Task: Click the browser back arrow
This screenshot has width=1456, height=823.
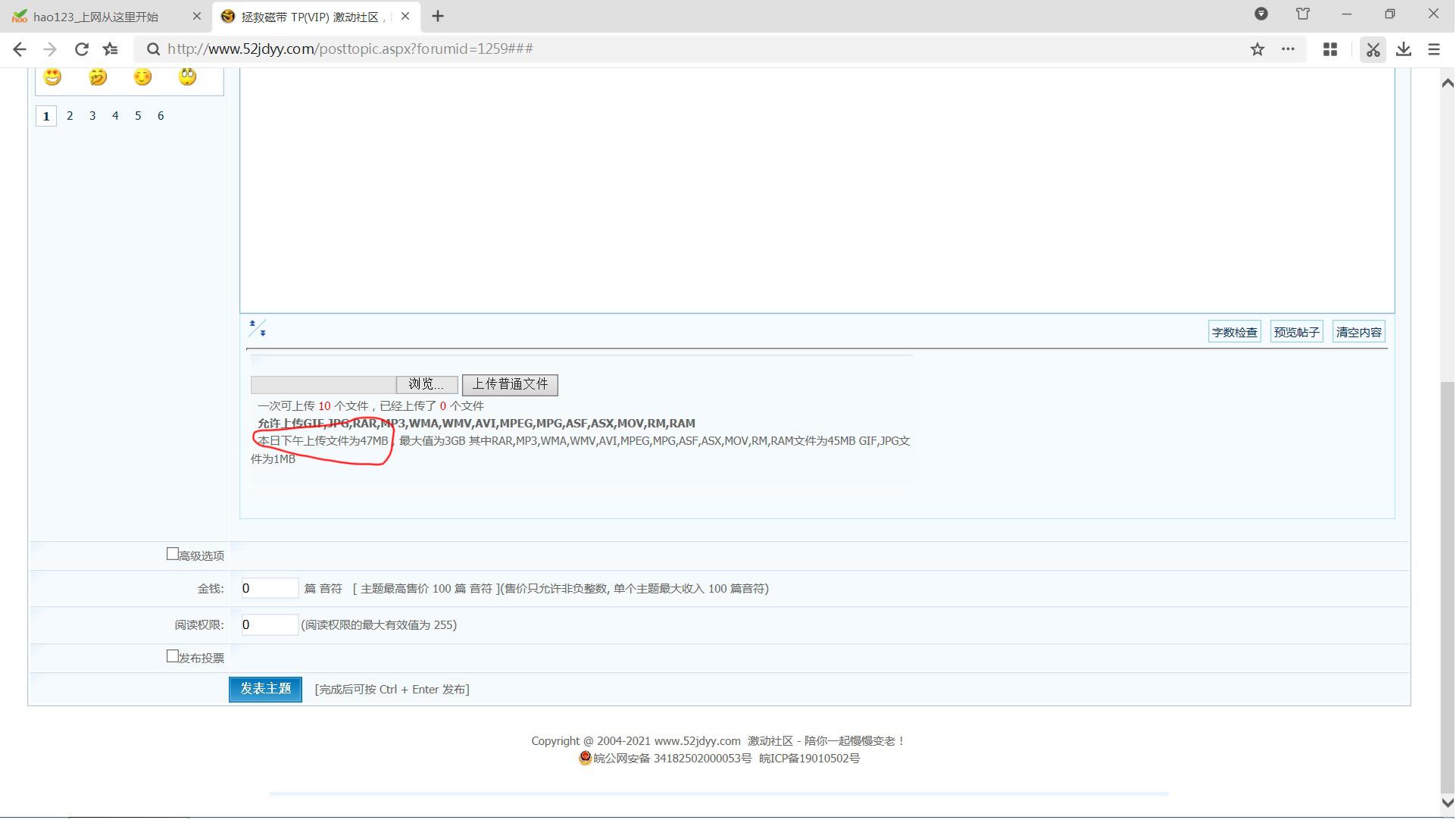Action: point(20,49)
